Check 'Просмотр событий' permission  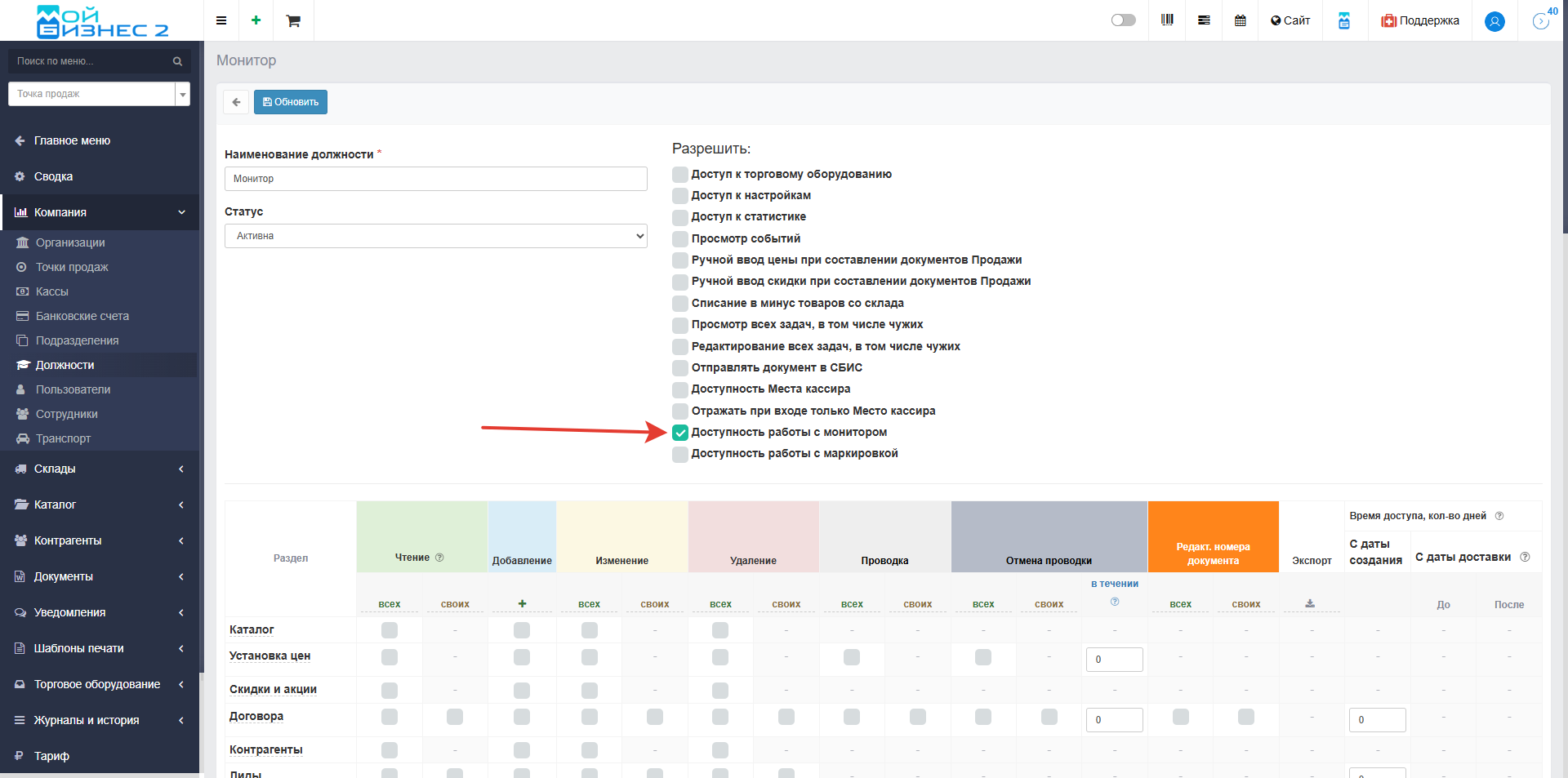click(x=680, y=239)
